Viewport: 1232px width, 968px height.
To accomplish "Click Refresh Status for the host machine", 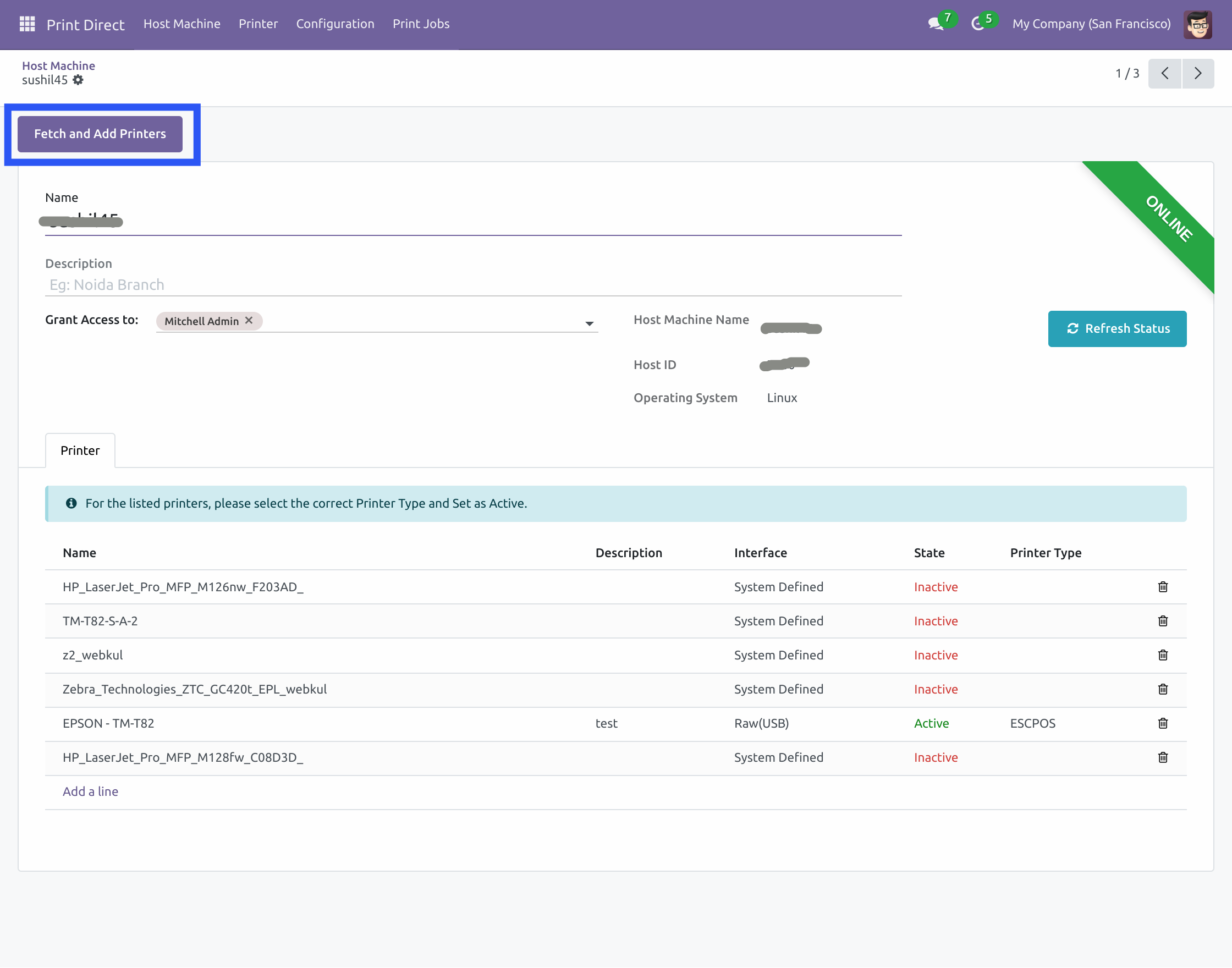I will (x=1116, y=329).
